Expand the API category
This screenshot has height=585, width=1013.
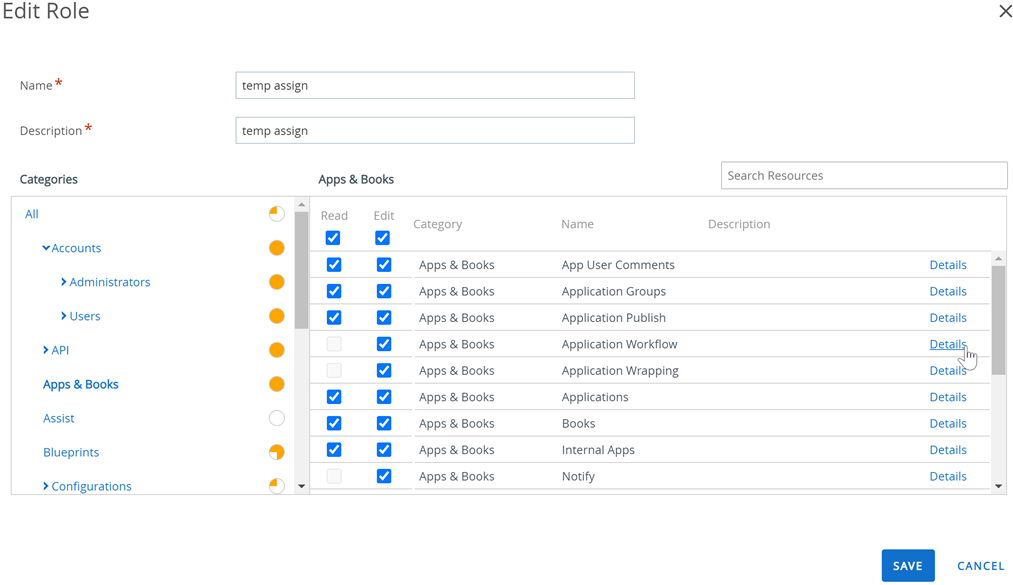tap(45, 350)
